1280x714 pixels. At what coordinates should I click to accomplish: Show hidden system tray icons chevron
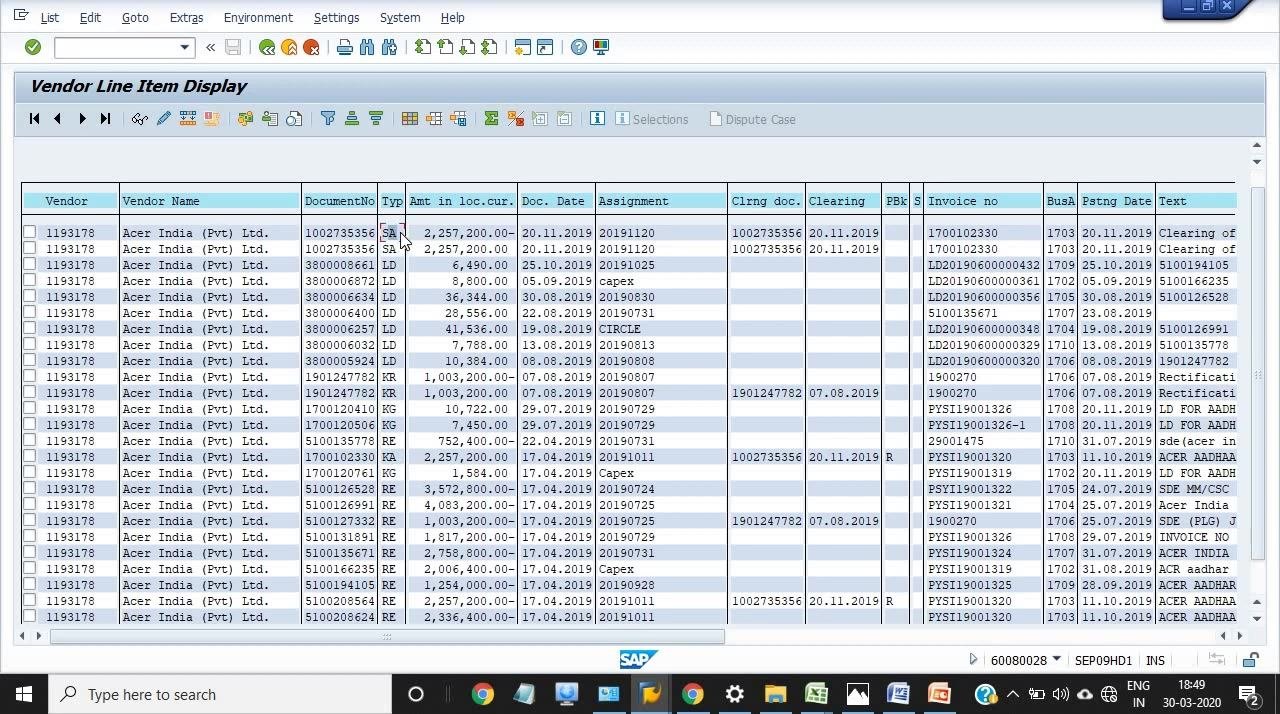[1013, 694]
